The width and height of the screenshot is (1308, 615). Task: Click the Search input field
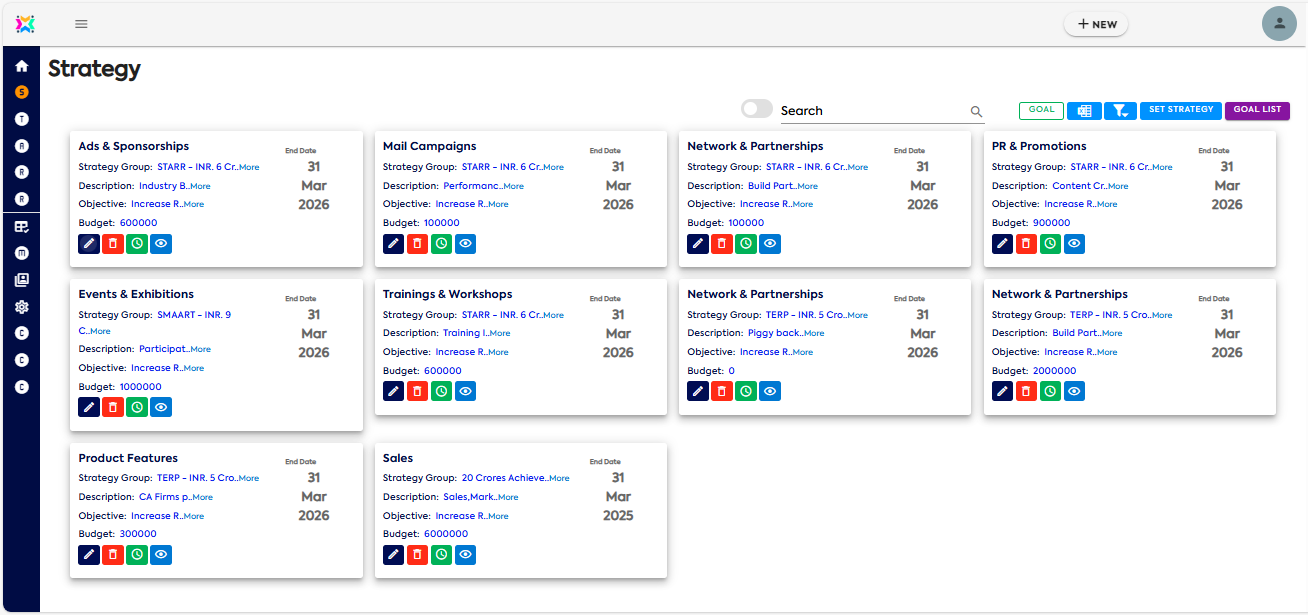point(872,111)
